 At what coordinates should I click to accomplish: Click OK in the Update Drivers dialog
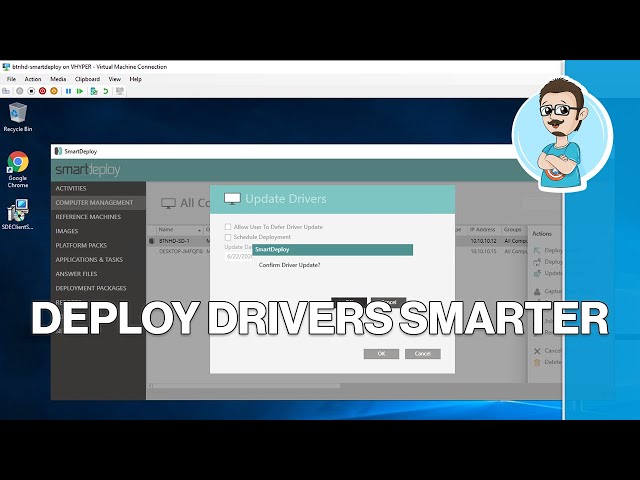pyautogui.click(x=381, y=354)
